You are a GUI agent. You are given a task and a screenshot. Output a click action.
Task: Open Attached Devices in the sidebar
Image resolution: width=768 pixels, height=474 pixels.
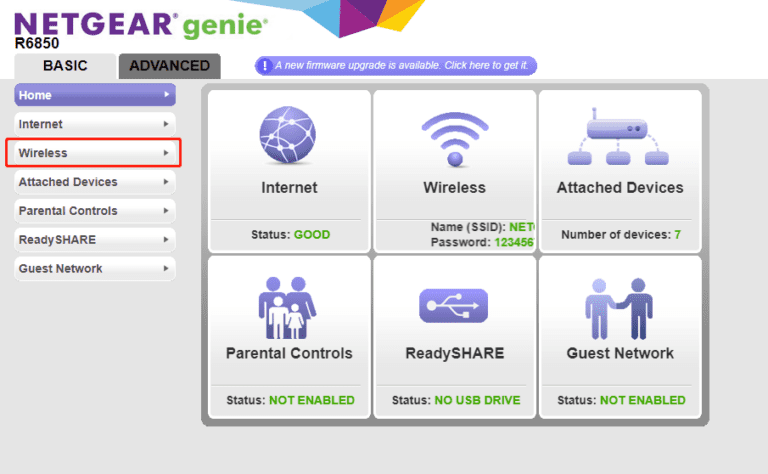(68, 182)
